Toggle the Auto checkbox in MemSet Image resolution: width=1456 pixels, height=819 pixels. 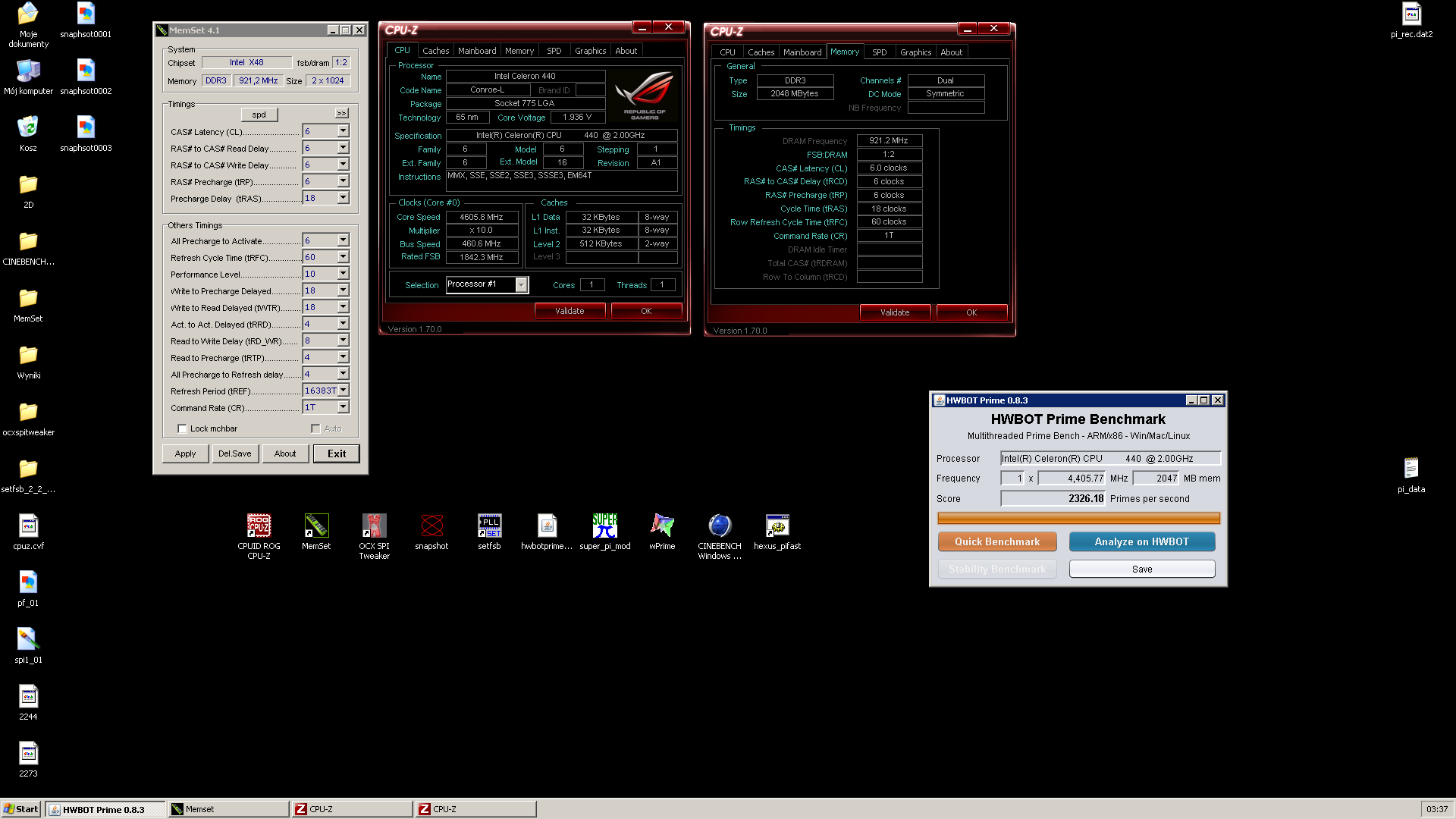coord(315,428)
